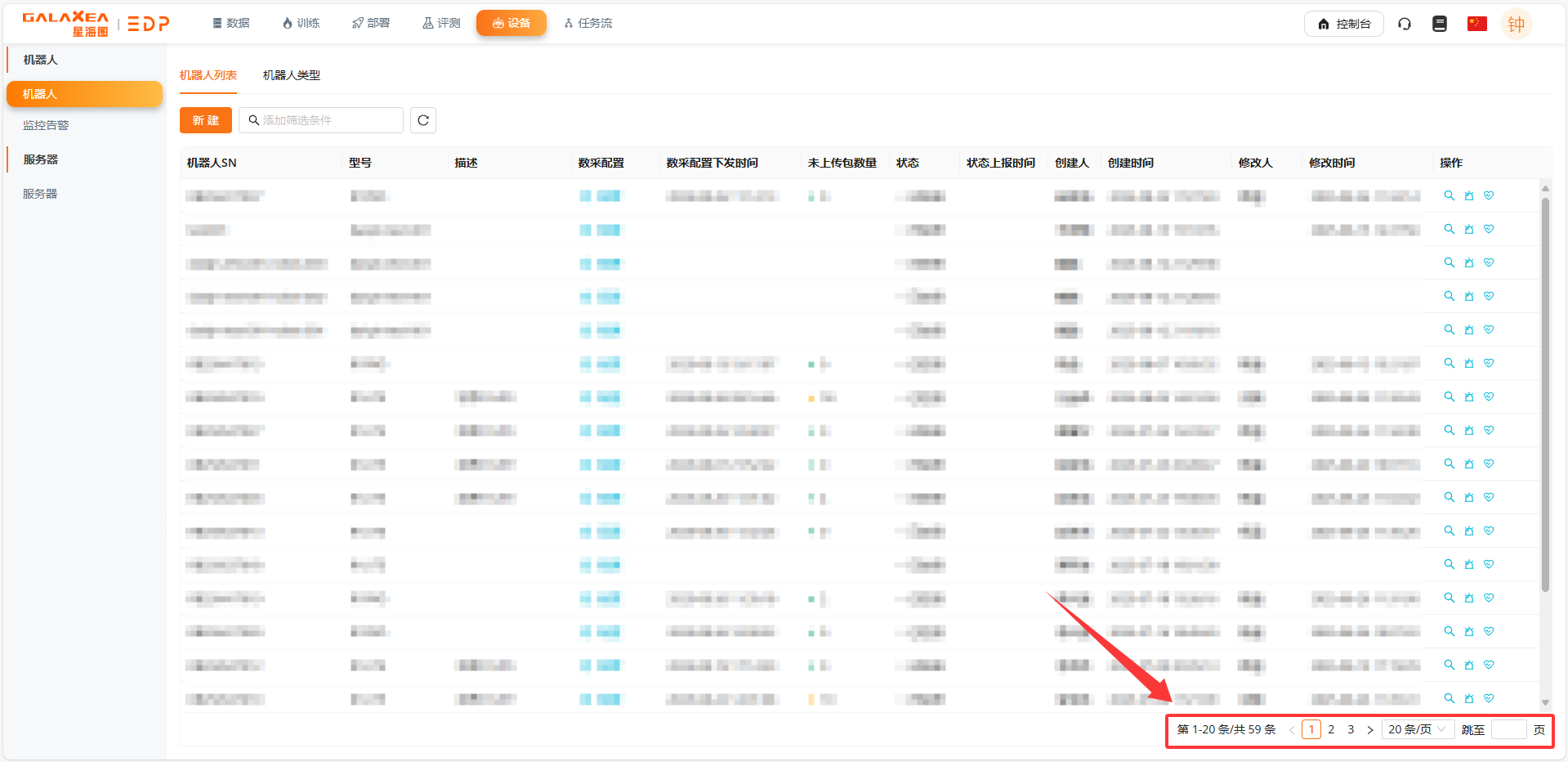Click the alarm siren icon in first row

pos(1469,195)
